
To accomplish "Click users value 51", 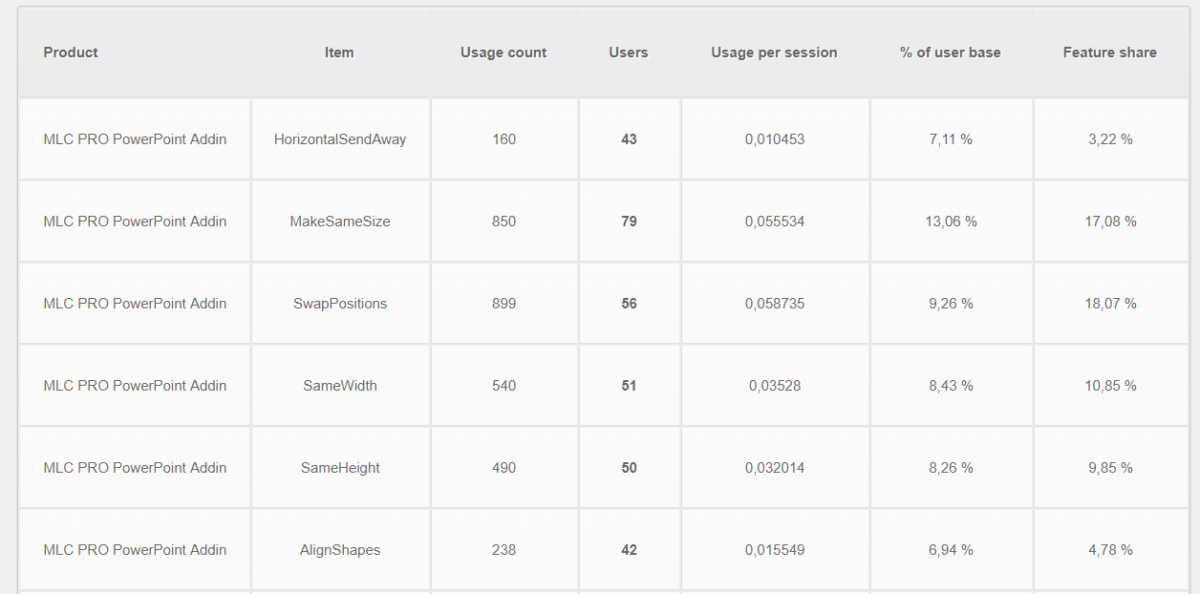I will (629, 385).
